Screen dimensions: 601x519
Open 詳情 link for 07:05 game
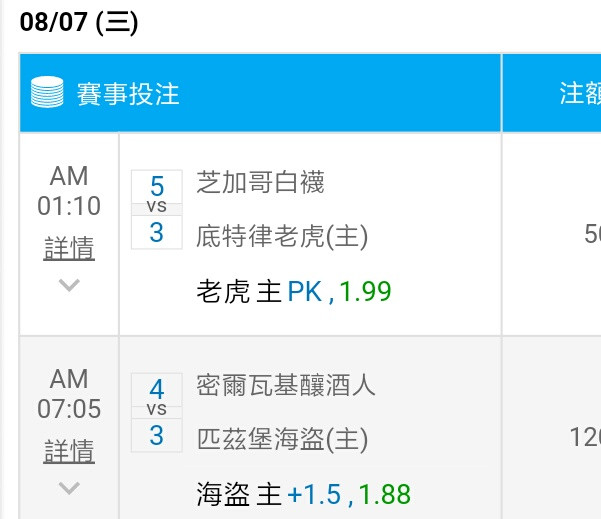69,451
